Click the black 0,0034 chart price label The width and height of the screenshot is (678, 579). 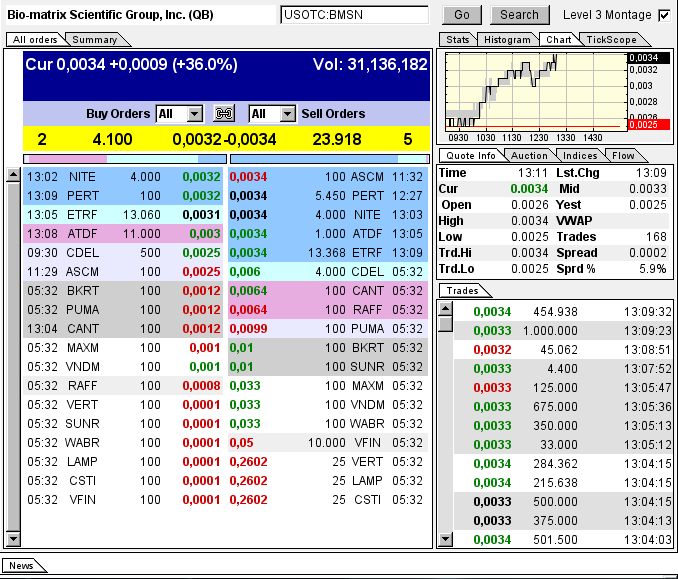(648, 58)
